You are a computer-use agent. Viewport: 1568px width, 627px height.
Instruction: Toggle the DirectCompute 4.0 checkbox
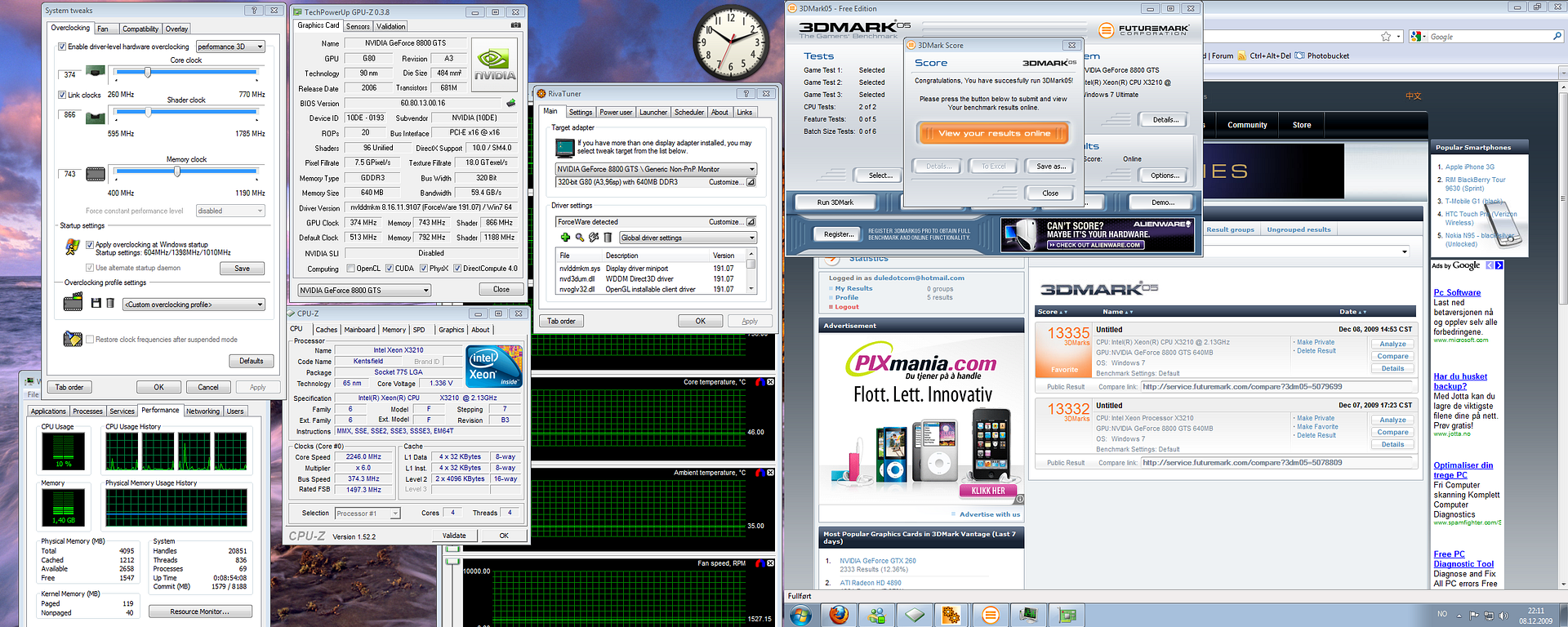[x=457, y=269]
